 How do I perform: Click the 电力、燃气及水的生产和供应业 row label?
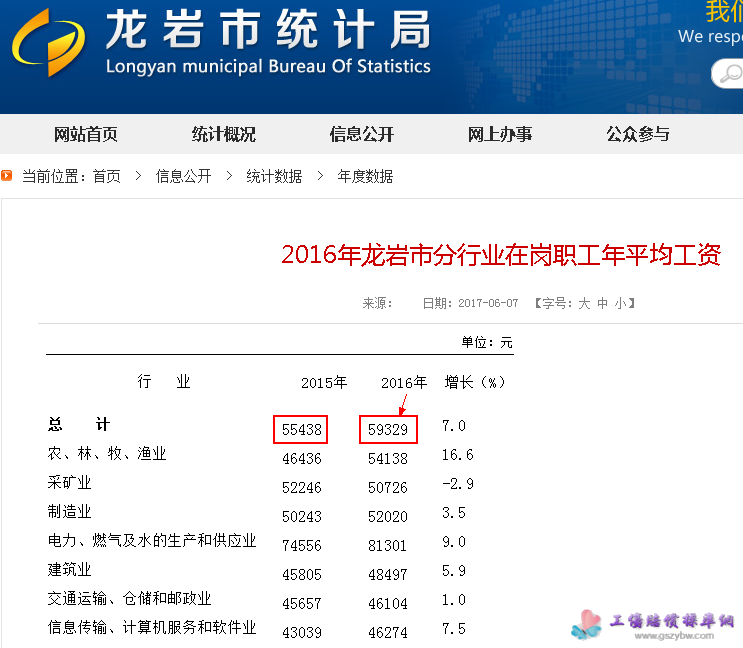(x=152, y=540)
